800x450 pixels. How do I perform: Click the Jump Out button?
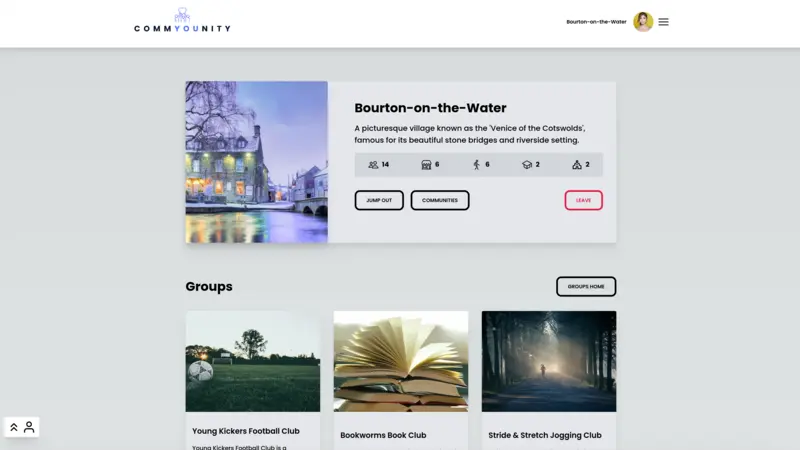tap(379, 201)
